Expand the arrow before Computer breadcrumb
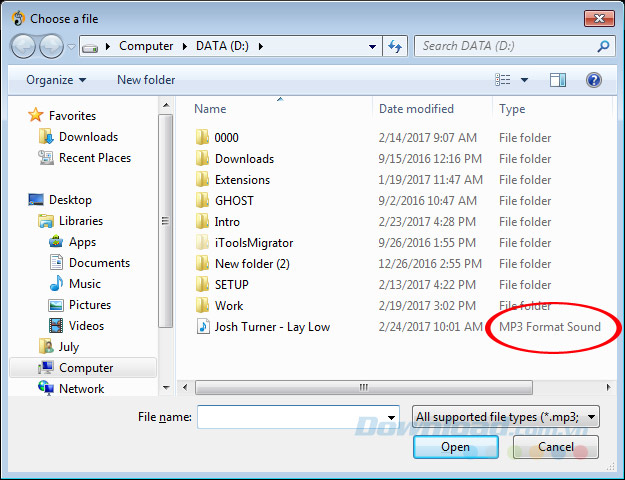This screenshot has height=480, width=625. click(108, 47)
